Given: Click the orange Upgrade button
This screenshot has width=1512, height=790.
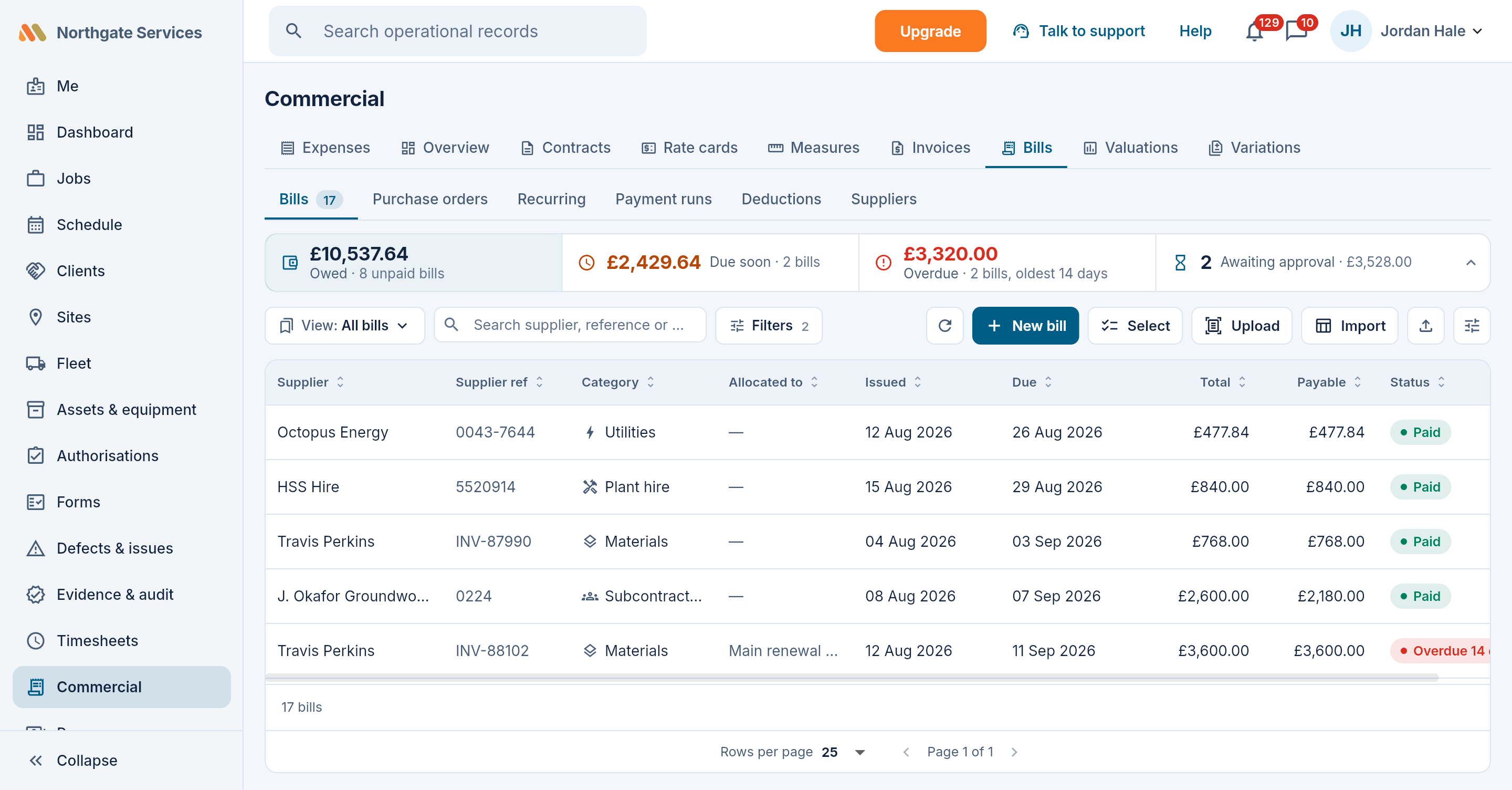Looking at the screenshot, I should click(930, 31).
